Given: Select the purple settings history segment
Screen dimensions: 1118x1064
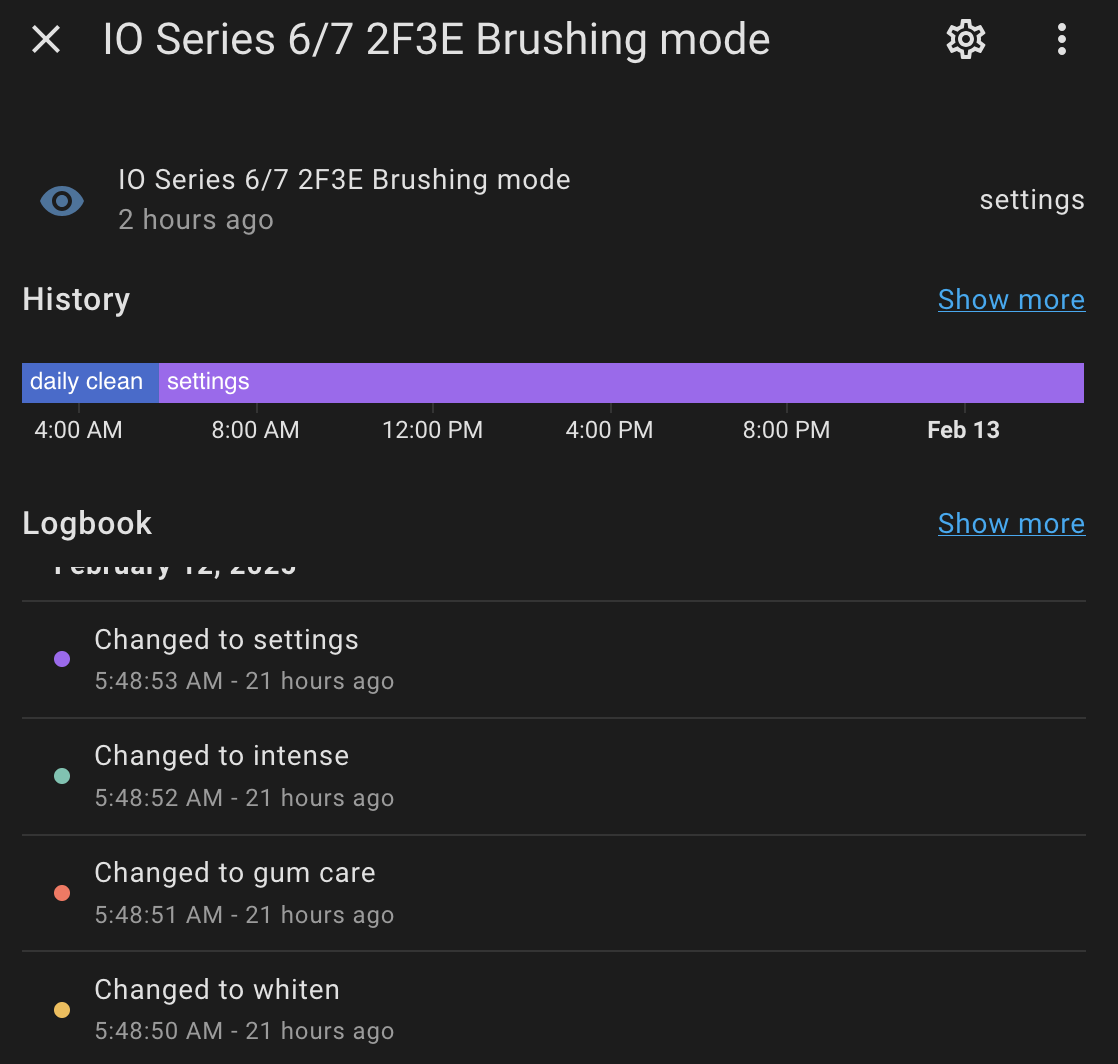Looking at the screenshot, I should click(621, 383).
